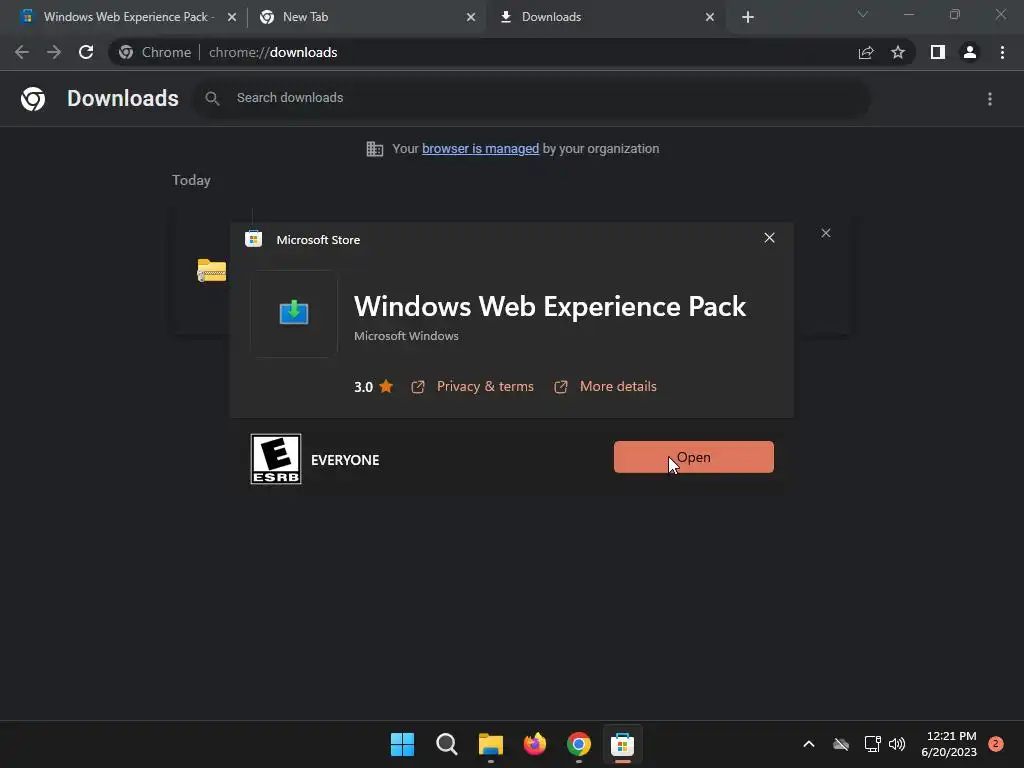Image resolution: width=1024 pixels, height=768 pixels.
Task: Open Chrome from the taskbar
Action: [579, 744]
